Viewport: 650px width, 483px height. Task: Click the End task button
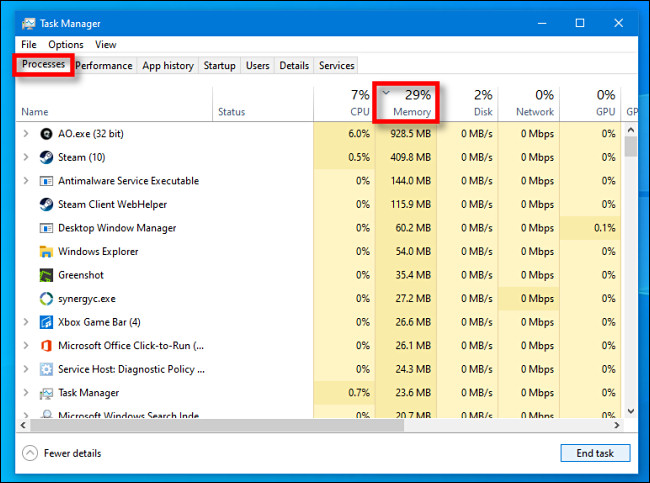click(x=595, y=453)
